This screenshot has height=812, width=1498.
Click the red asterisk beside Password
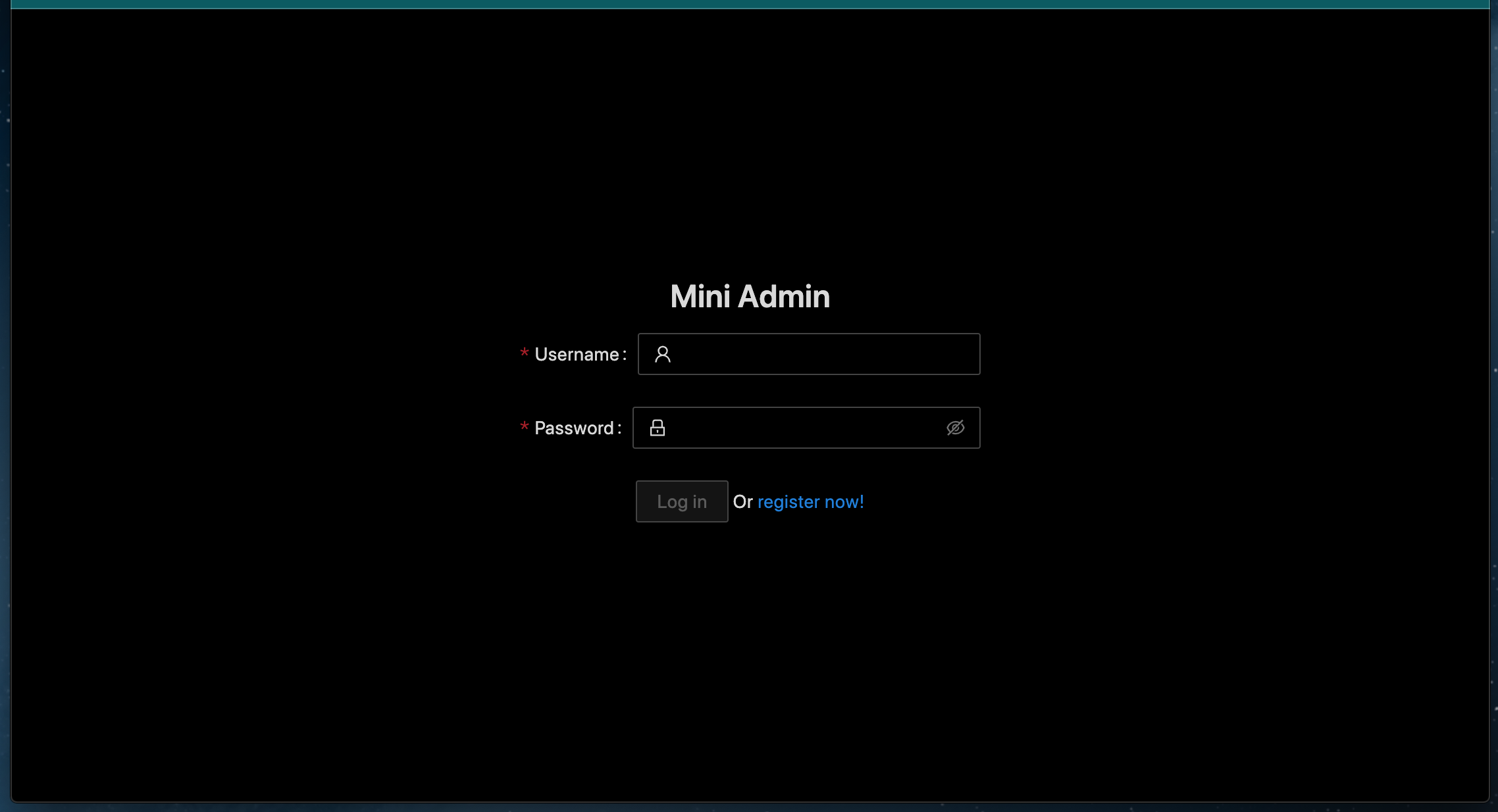pos(525,427)
